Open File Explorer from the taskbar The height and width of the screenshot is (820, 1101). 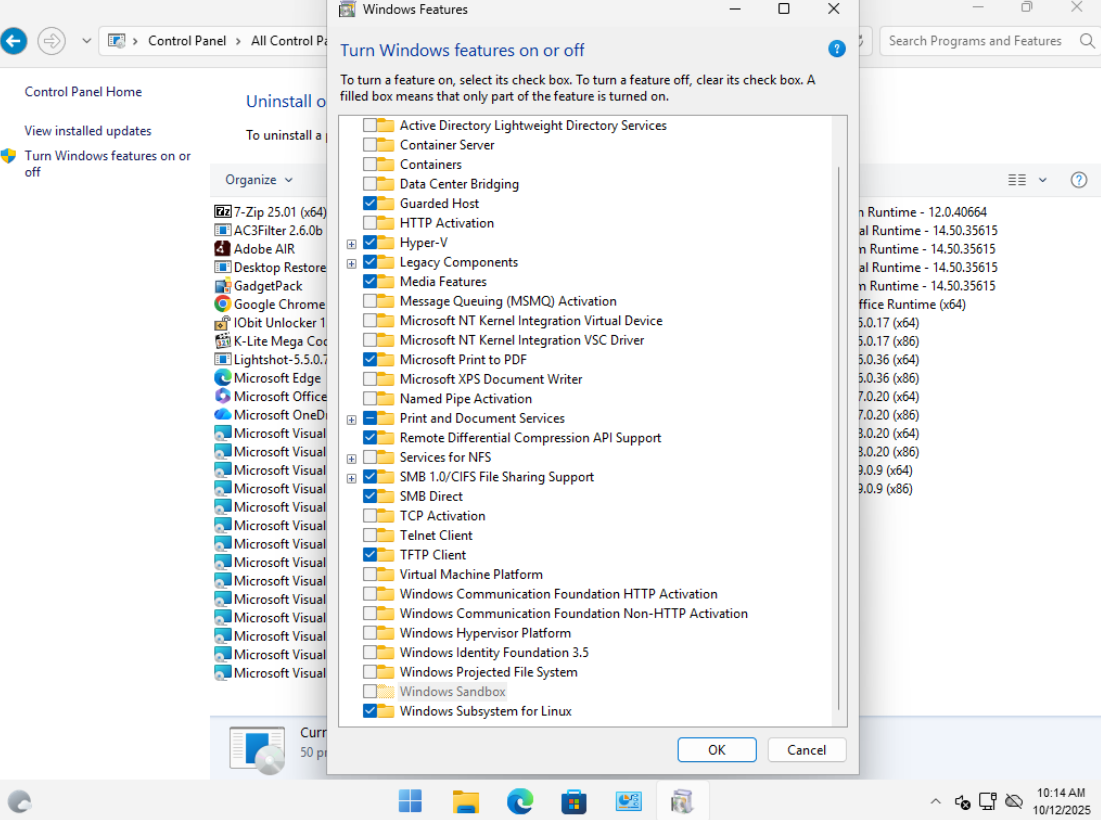[466, 801]
